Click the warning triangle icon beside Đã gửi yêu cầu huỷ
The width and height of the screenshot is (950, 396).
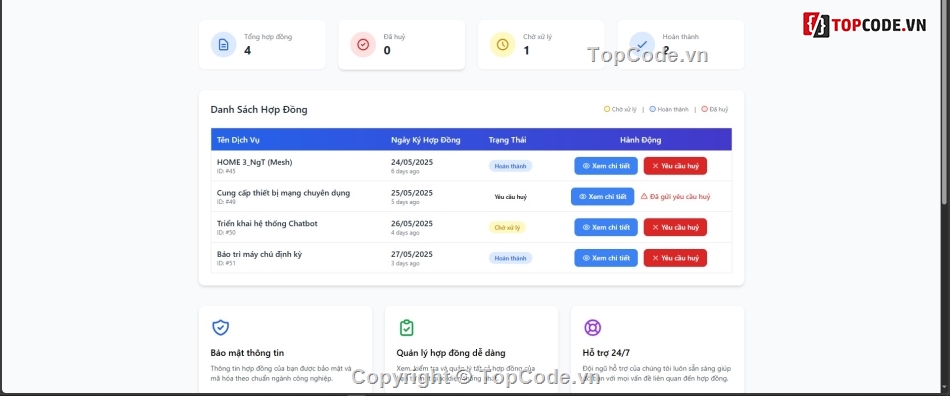pos(644,196)
